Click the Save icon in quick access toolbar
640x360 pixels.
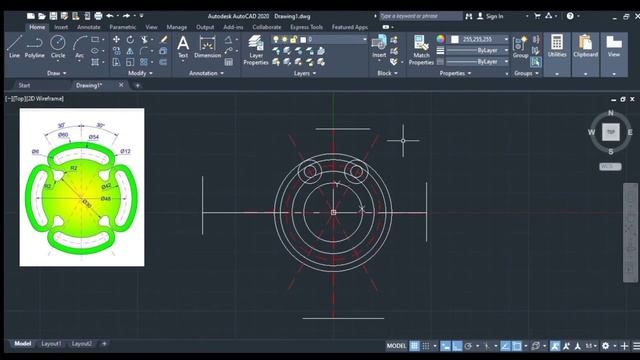(53, 16)
